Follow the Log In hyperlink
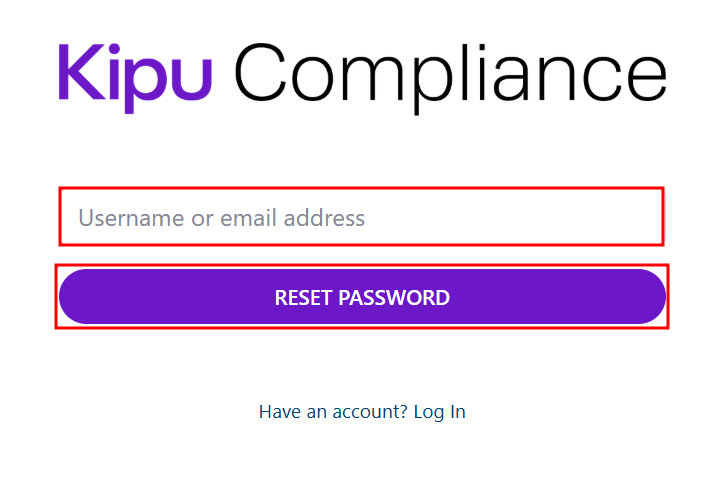Screen dimensions: 723x487 pyautogui.click(x=439, y=412)
